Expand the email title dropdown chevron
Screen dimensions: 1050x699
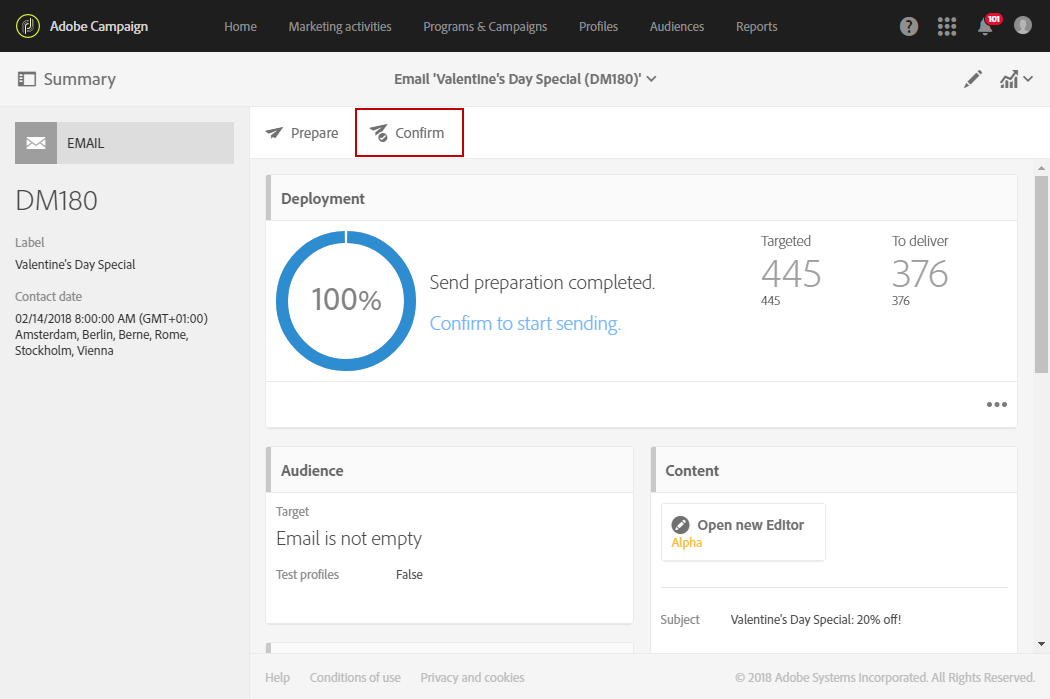(x=652, y=79)
